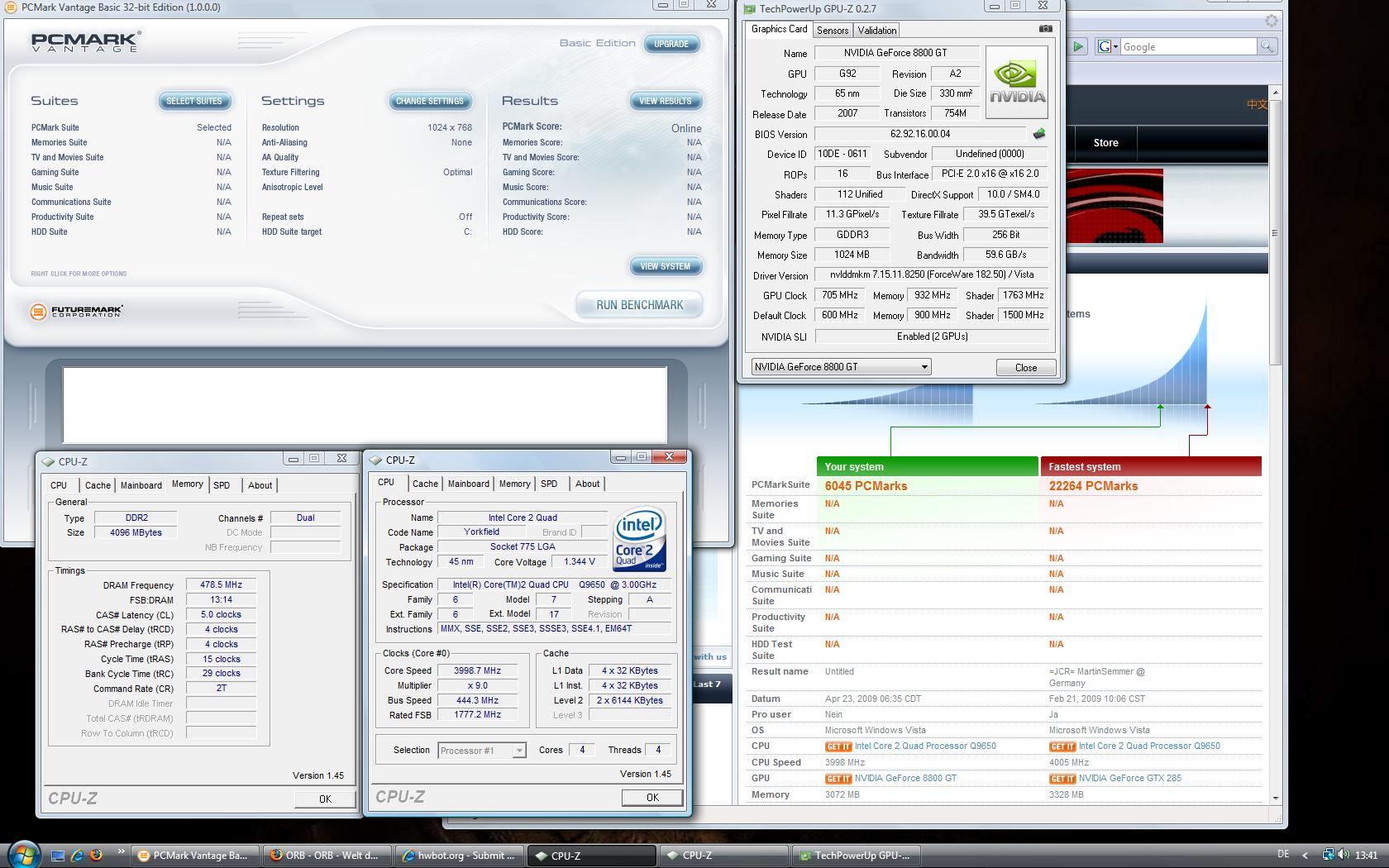The image size is (1389, 868).
Task: Click Show Desktop in Quick Launch
Action: pyautogui.click(x=58, y=856)
